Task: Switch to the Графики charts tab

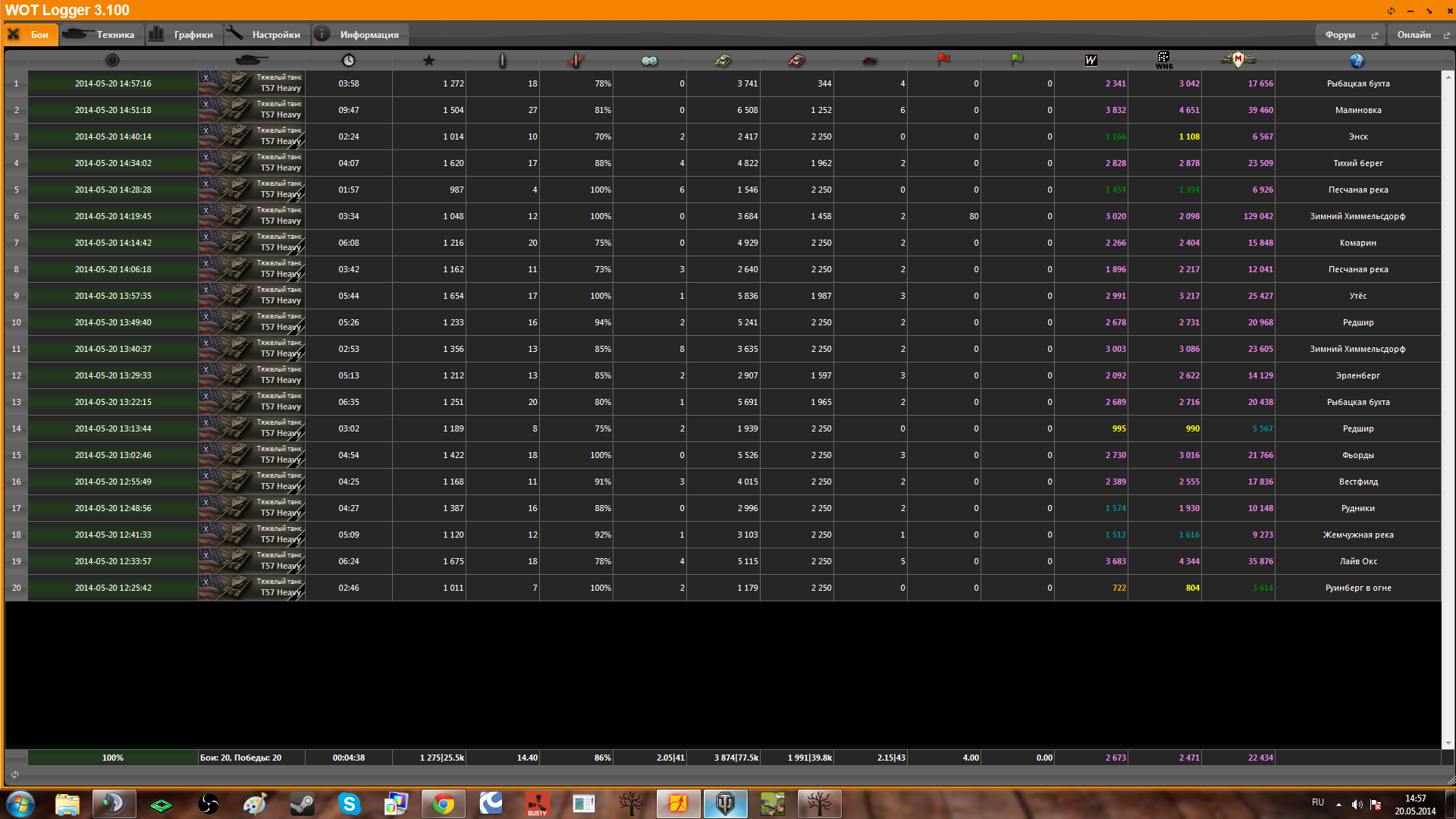Action: coord(184,34)
